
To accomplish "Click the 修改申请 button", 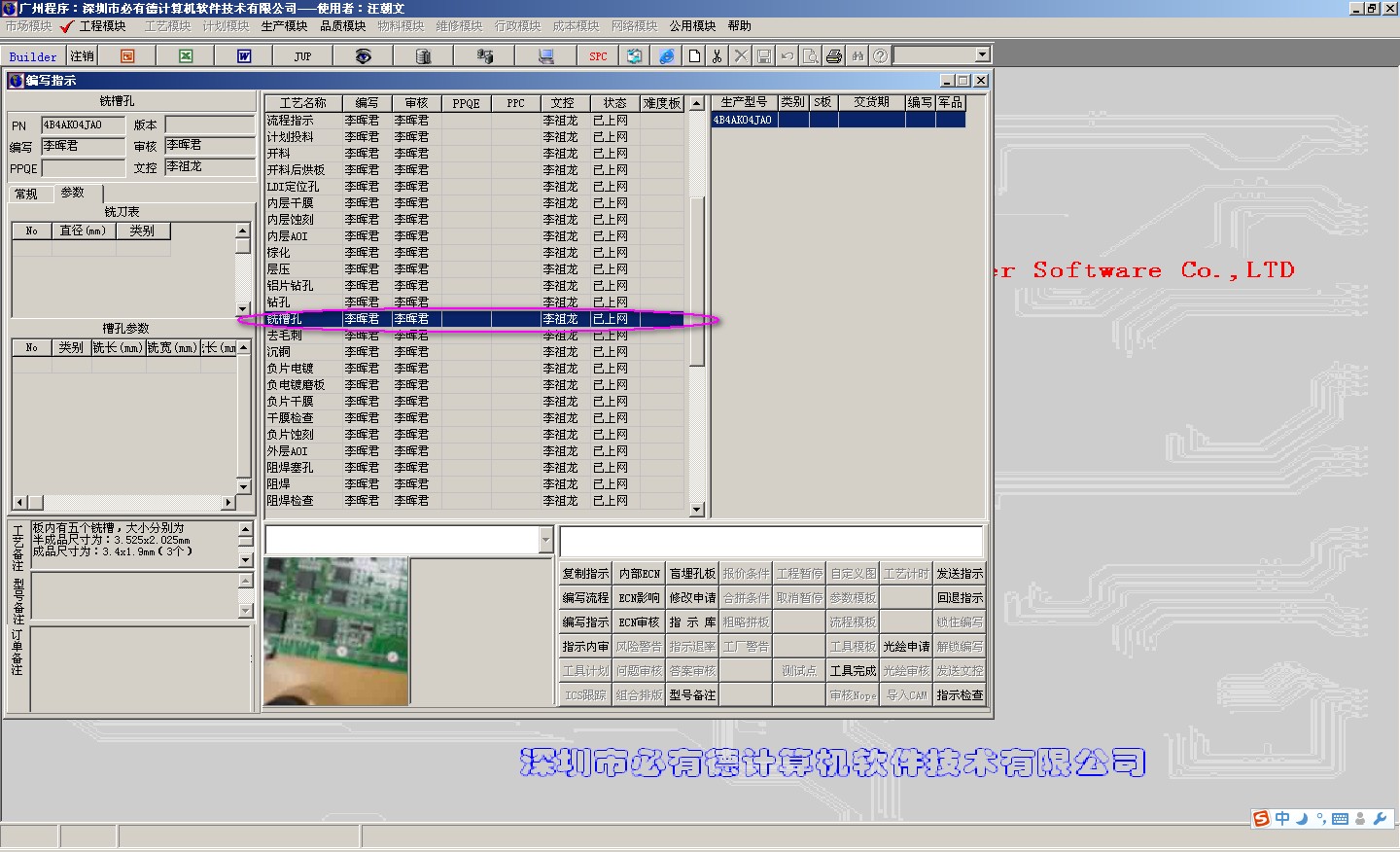I will coord(692,598).
